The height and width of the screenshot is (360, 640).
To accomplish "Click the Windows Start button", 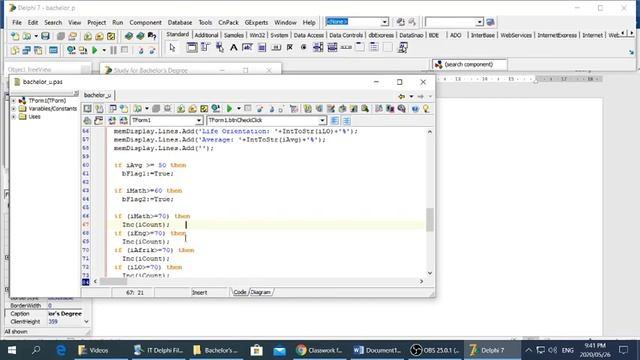I will tap(12, 350).
